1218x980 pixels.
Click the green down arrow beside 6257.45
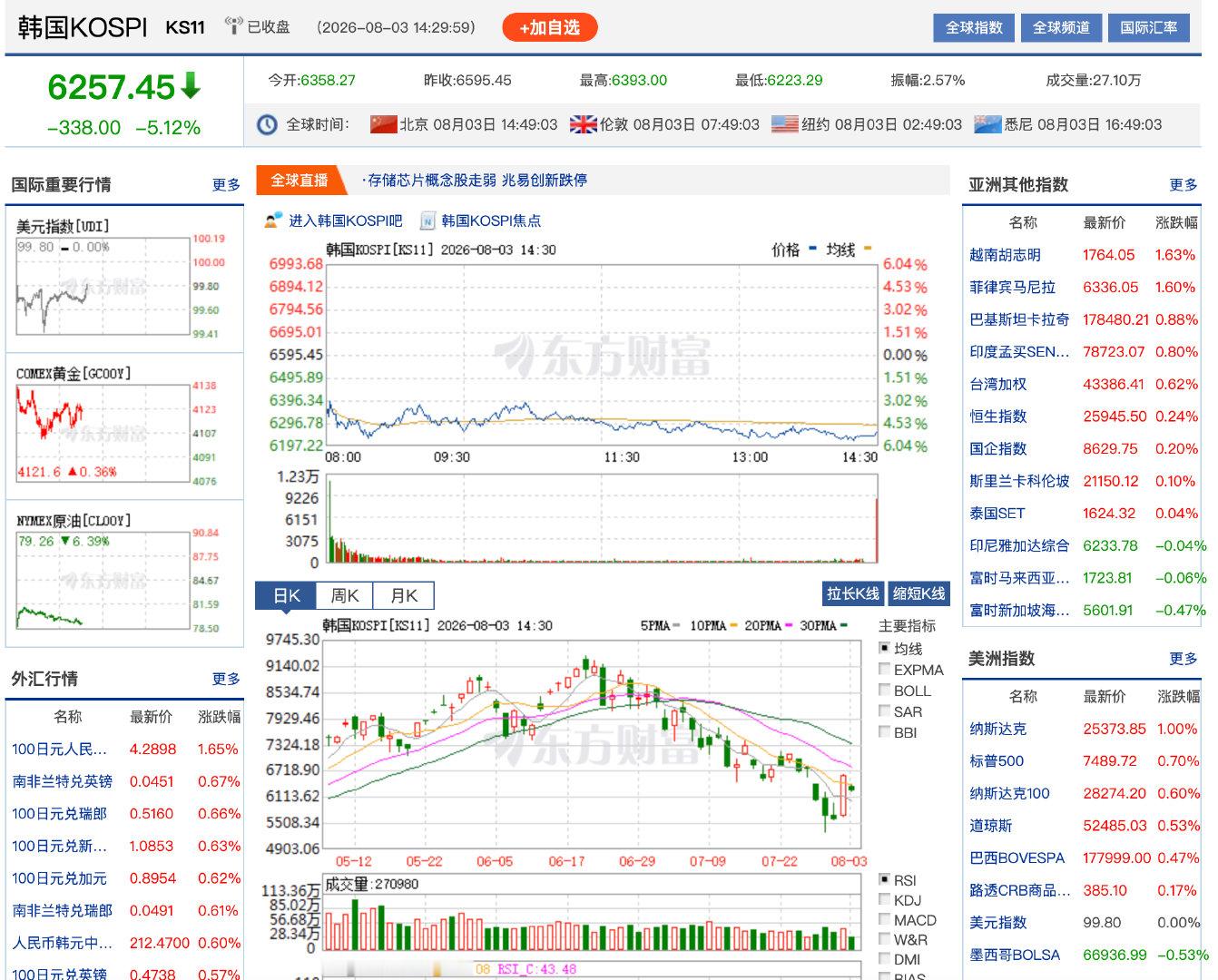[x=191, y=86]
